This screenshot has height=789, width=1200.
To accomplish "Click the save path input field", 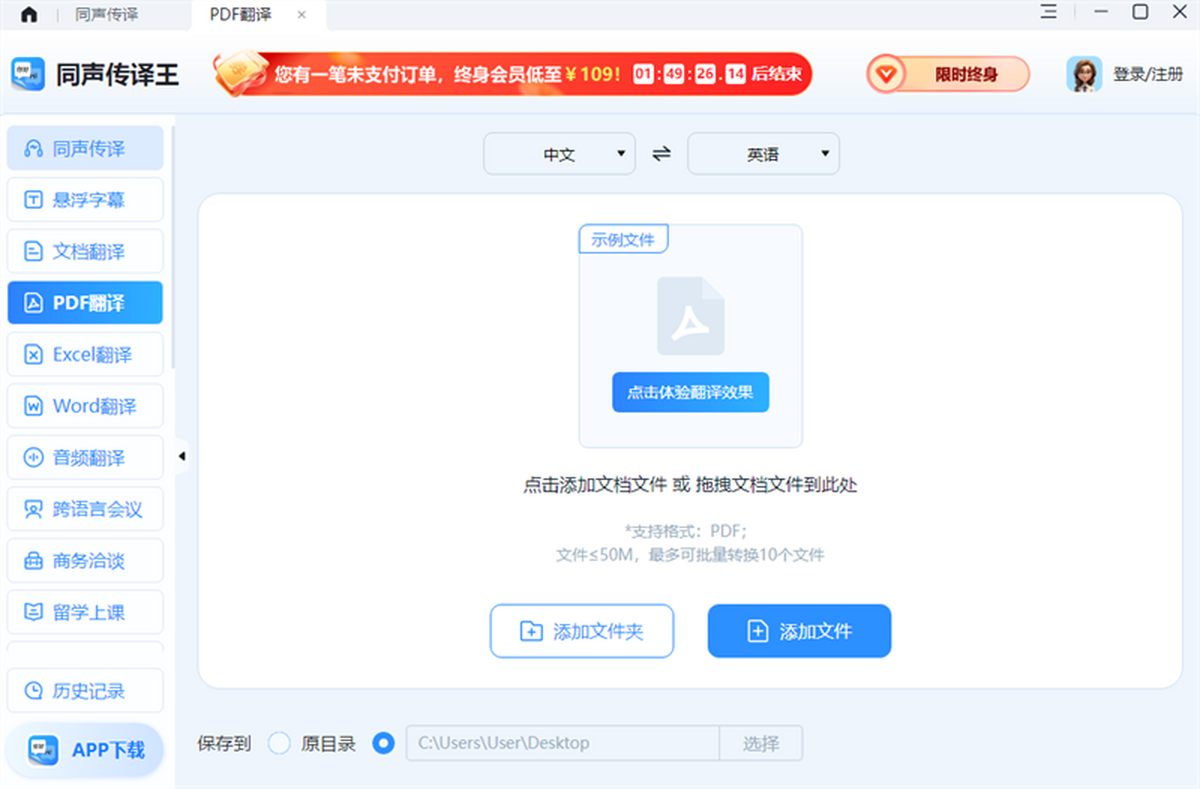I will [x=562, y=743].
